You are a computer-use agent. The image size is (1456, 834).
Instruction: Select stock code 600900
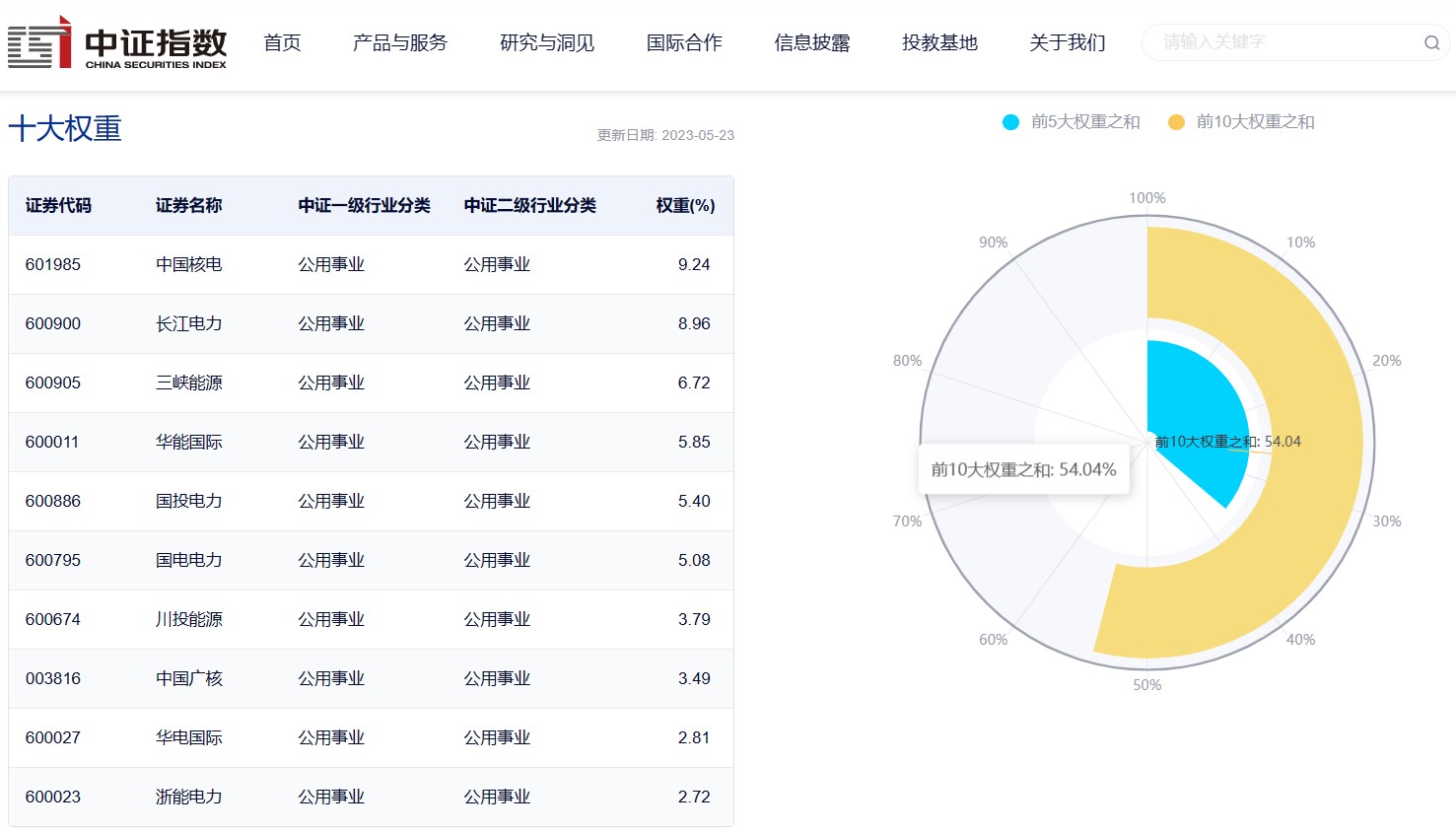(x=53, y=323)
